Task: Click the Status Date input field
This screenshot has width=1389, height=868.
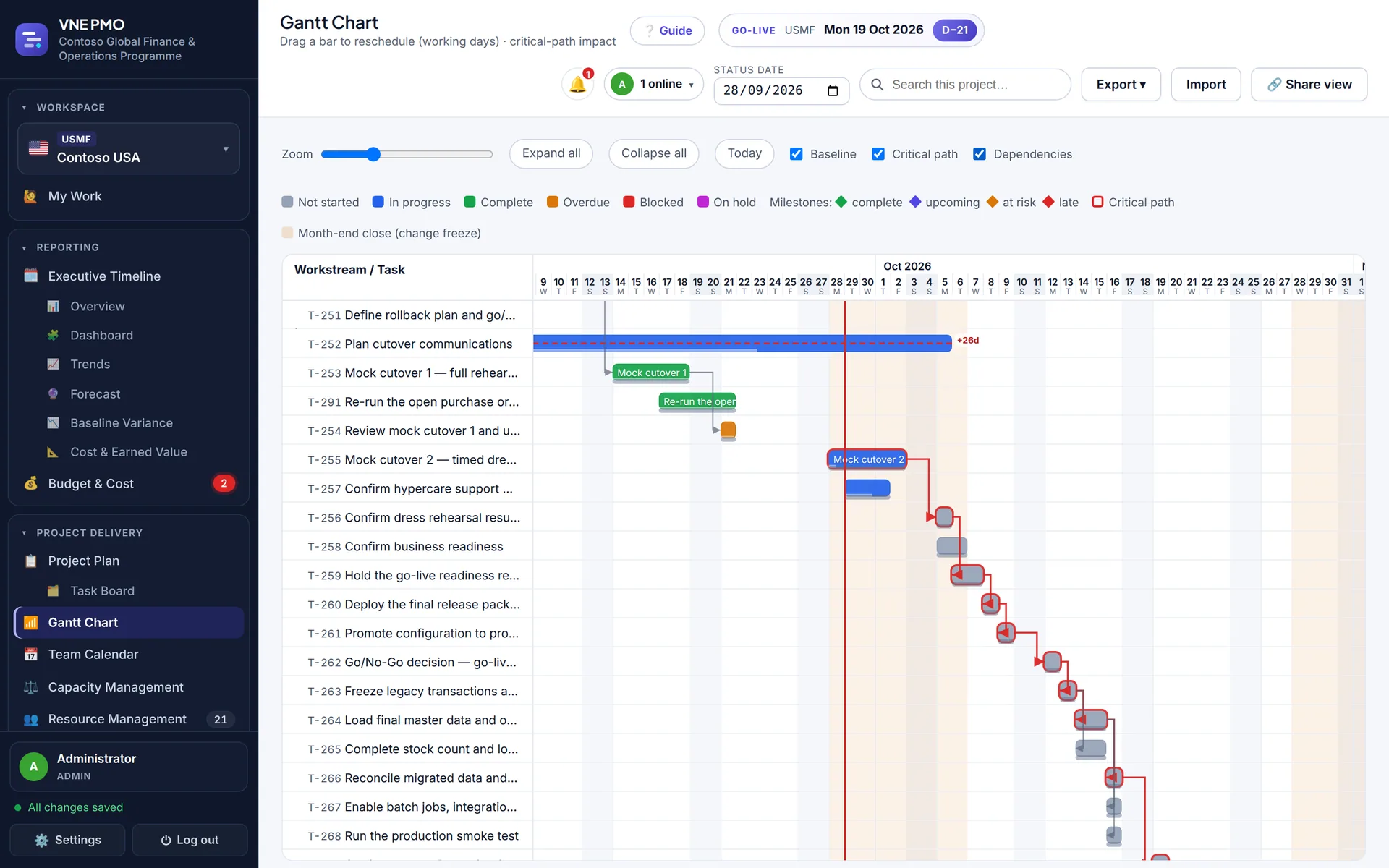Action: (781, 90)
